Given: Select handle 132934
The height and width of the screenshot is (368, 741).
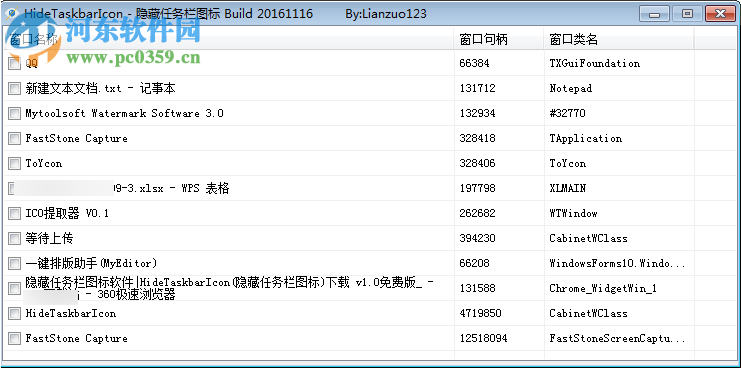Looking at the screenshot, I should point(477,113).
